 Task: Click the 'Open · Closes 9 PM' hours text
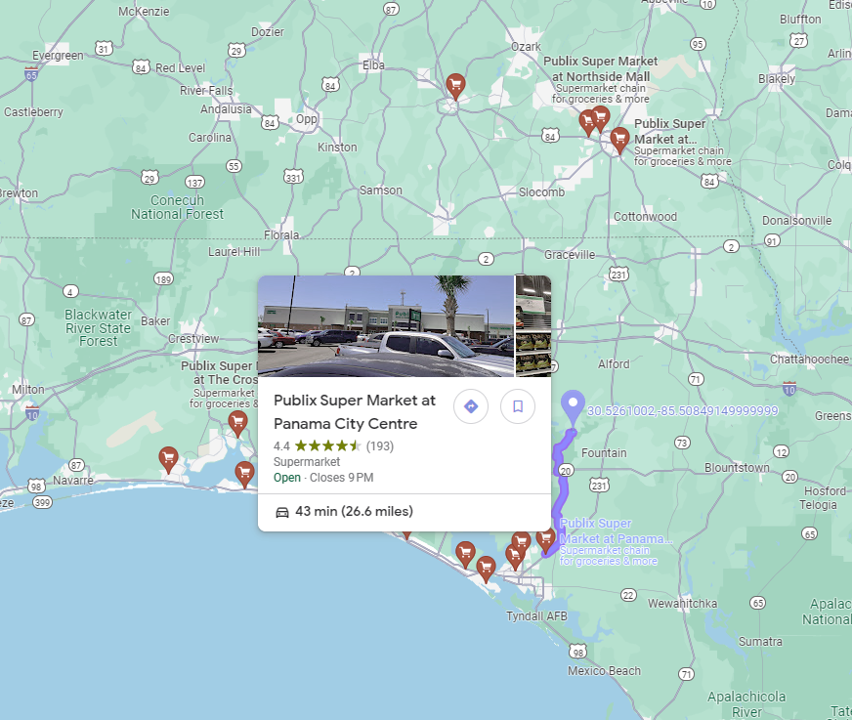tap(323, 478)
